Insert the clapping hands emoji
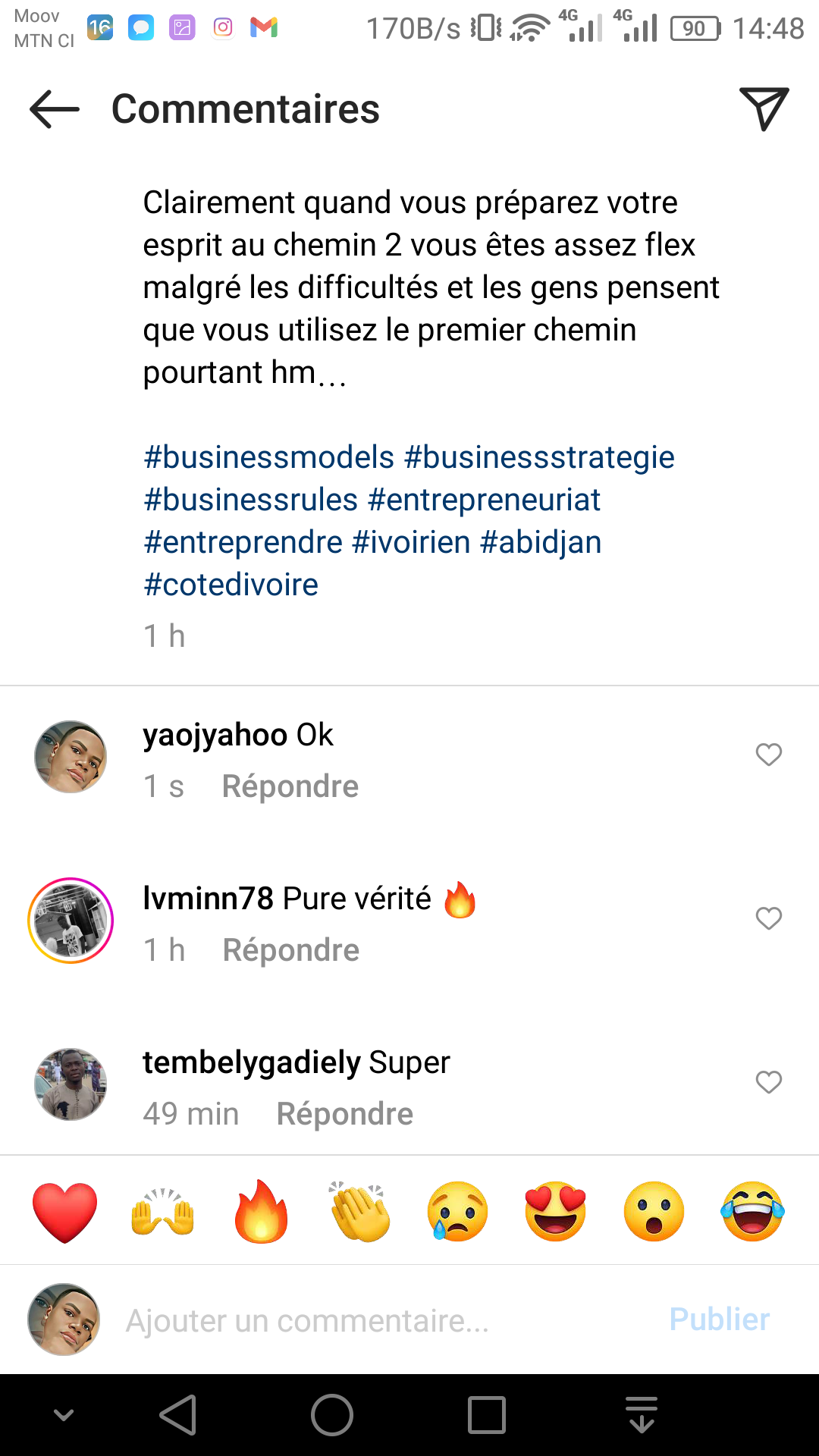This screenshot has height=1456, width=819. pyautogui.click(x=359, y=1211)
